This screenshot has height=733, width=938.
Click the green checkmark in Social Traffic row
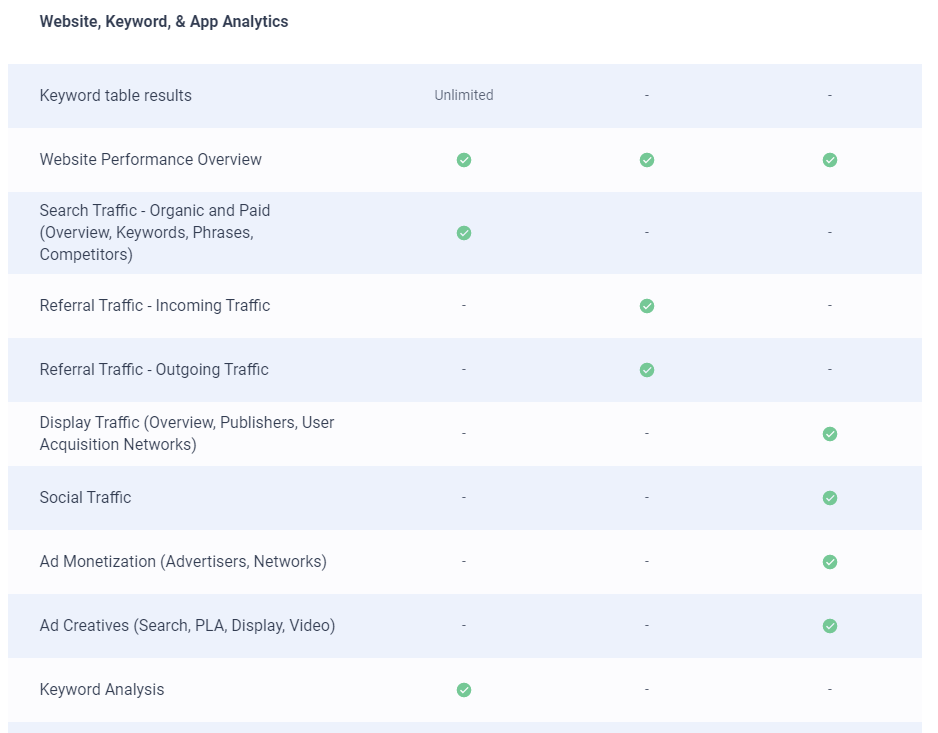pos(829,498)
